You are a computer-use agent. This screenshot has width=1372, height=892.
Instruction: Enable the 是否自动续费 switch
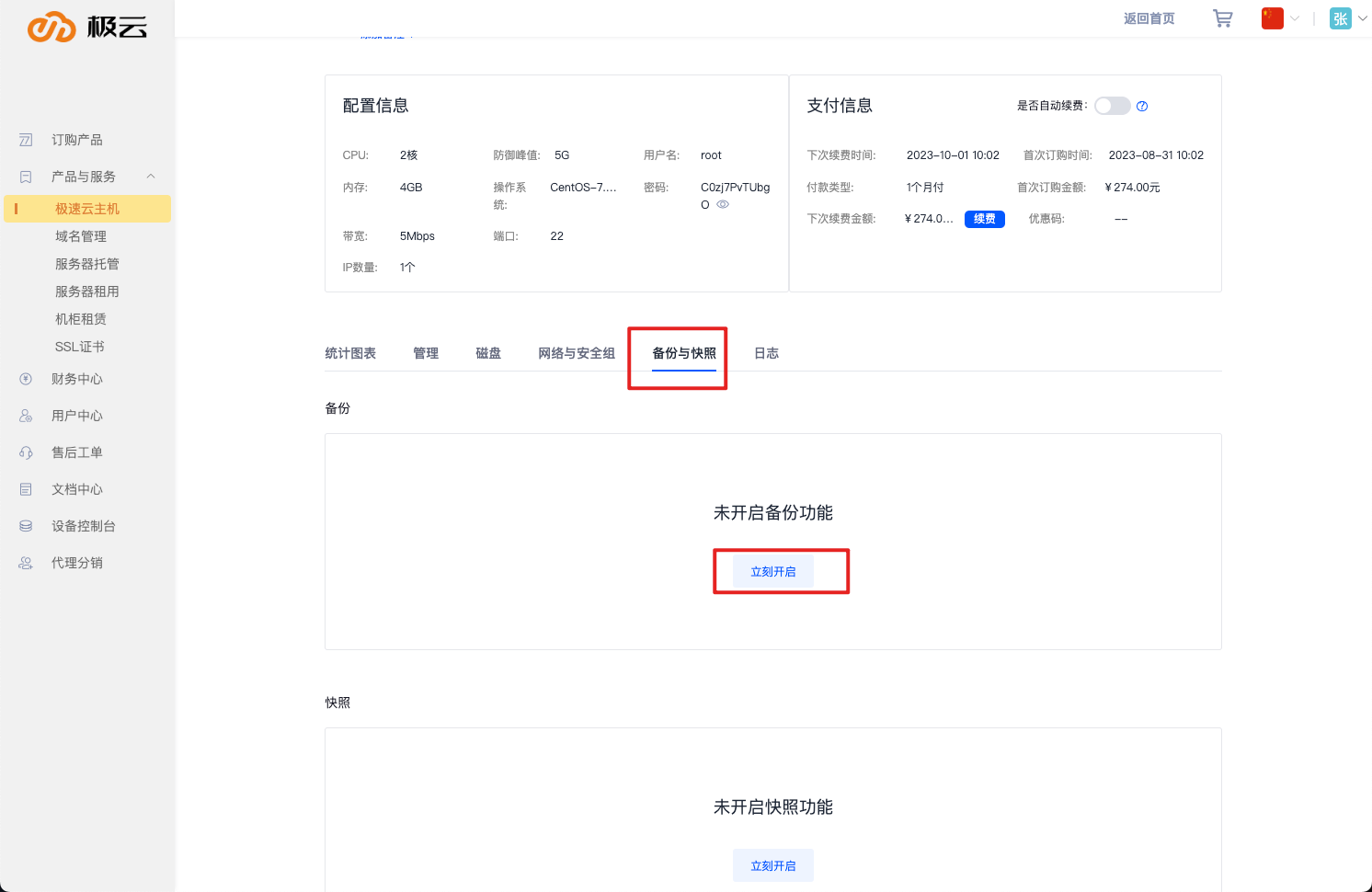[1112, 106]
